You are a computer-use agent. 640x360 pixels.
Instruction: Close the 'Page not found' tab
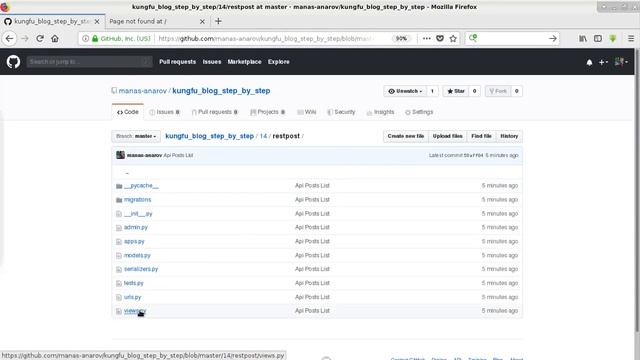click(x=202, y=22)
